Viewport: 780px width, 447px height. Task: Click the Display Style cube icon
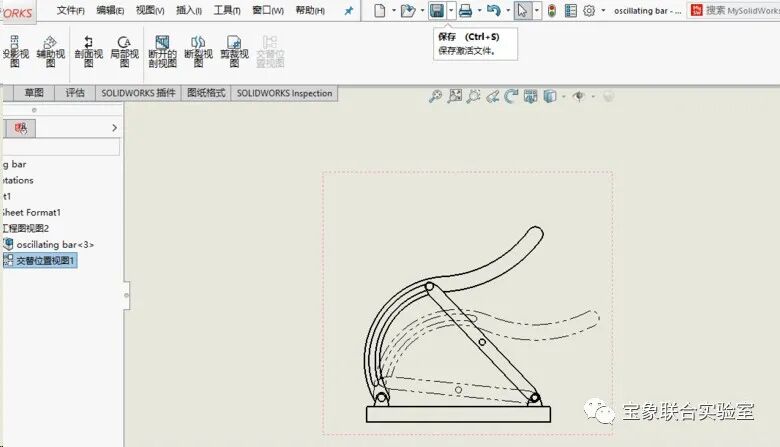pyautogui.click(x=550, y=96)
